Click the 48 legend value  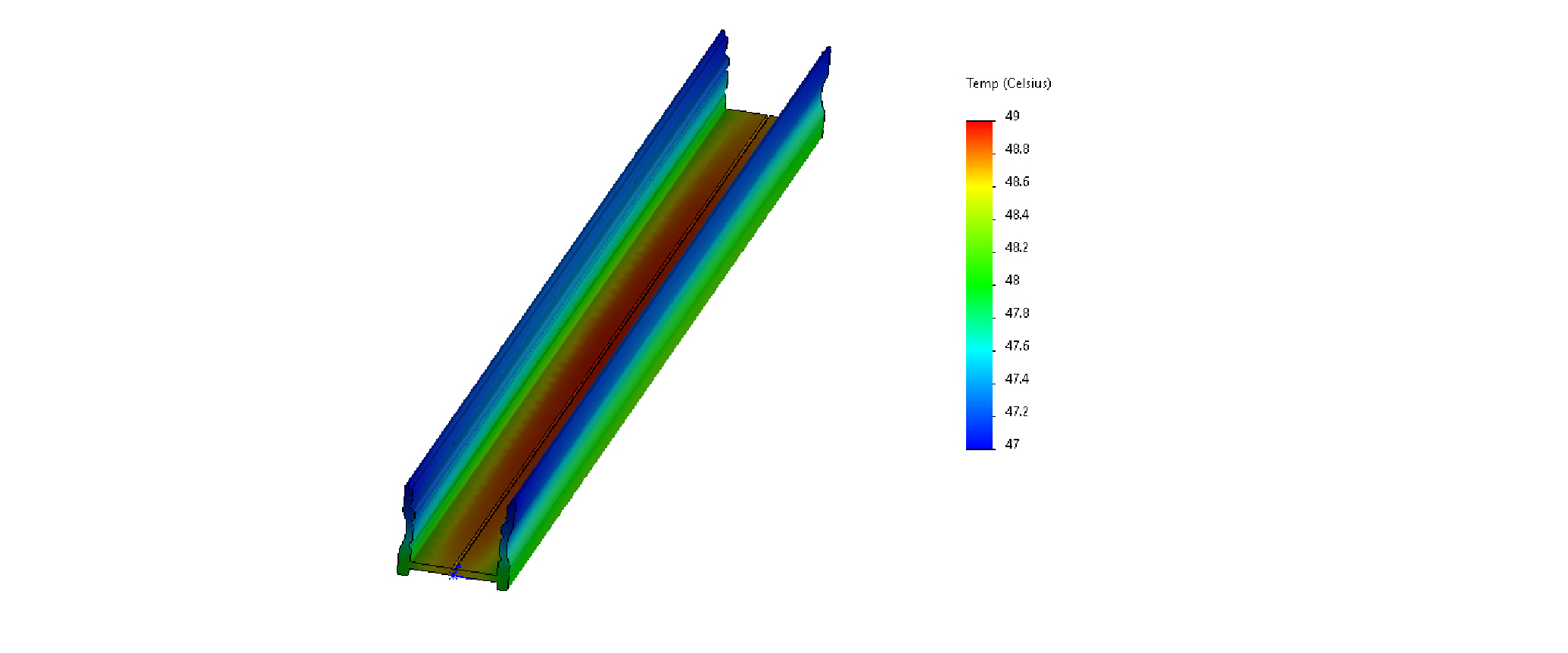coord(1012,280)
